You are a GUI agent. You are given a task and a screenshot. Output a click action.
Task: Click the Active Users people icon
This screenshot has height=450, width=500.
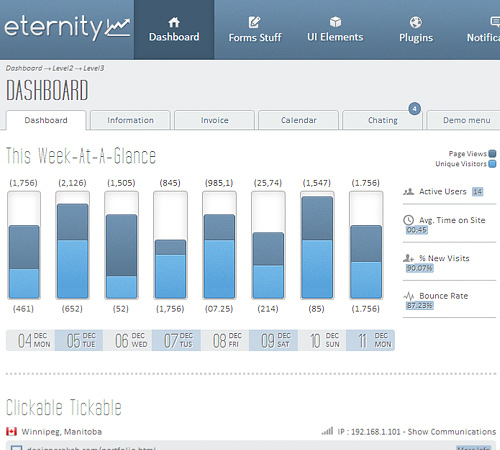[x=408, y=192]
